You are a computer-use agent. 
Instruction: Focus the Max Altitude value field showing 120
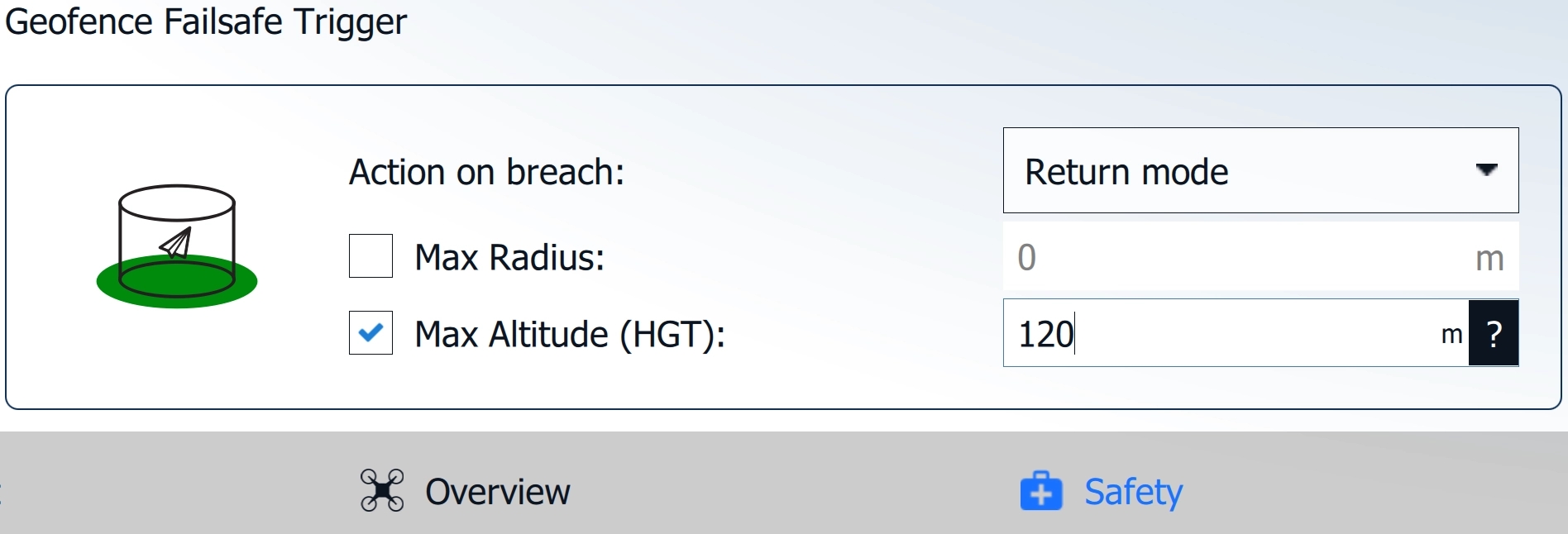(1224, 334)
